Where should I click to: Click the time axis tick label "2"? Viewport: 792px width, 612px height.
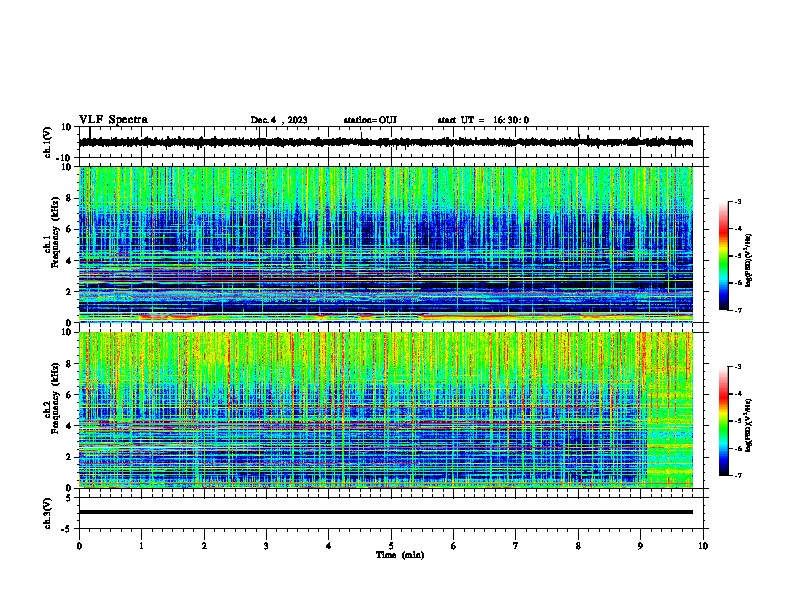pos(204,546)
